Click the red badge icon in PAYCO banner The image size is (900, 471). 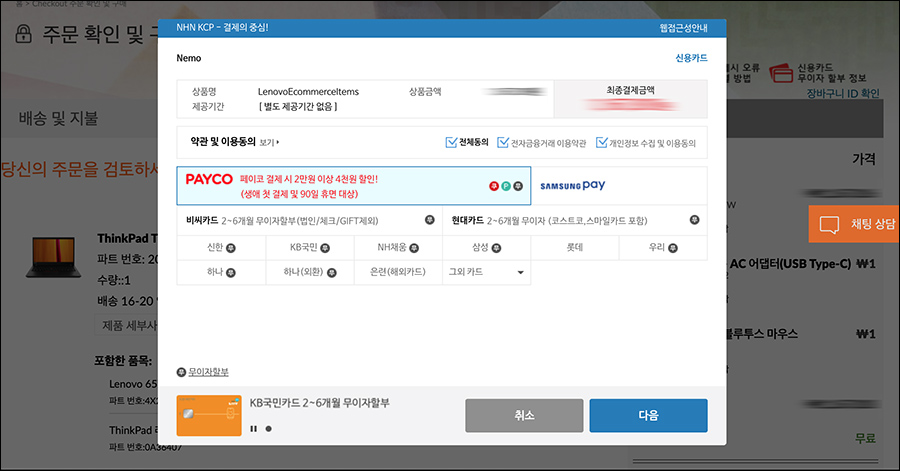[494, 186]
